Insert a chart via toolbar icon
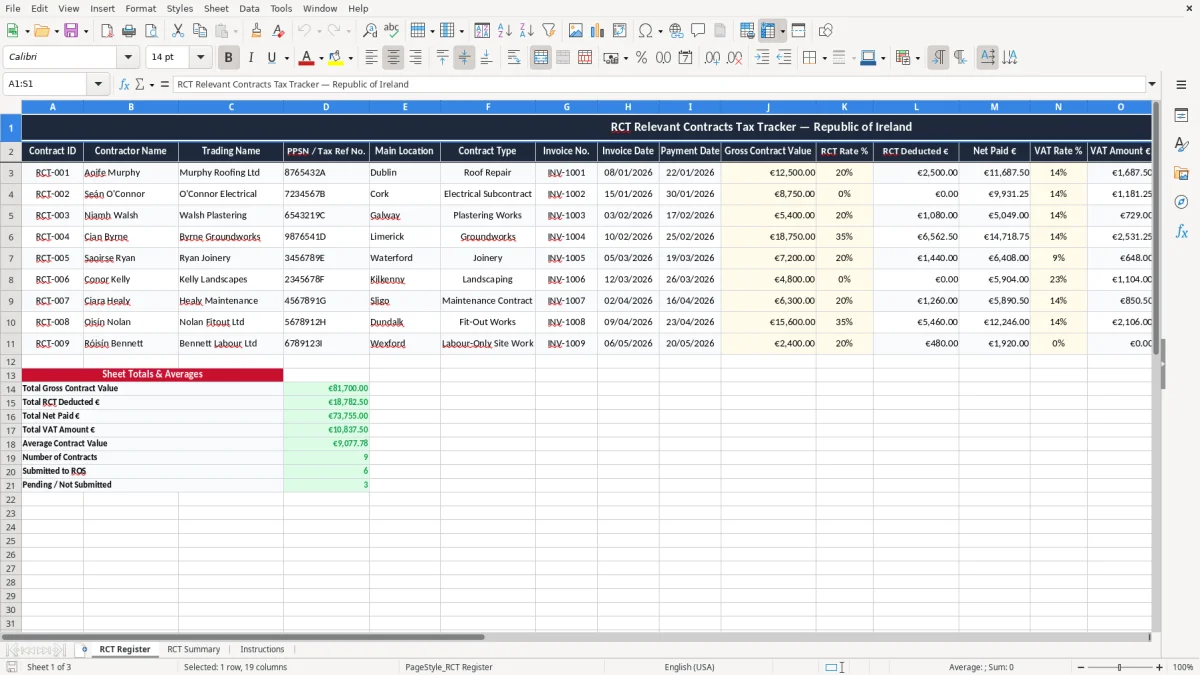The width and height of the screenshot is (1200, 675). tap(598, 31)
